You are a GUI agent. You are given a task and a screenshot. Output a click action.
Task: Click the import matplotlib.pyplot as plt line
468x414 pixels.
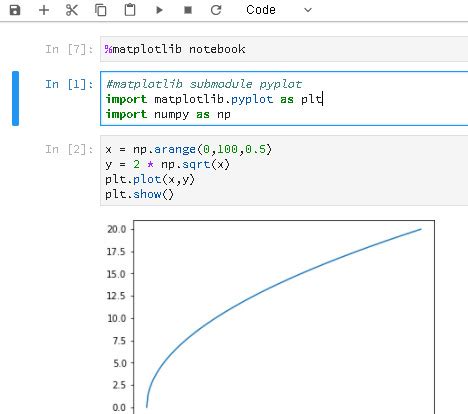point(214,99)
